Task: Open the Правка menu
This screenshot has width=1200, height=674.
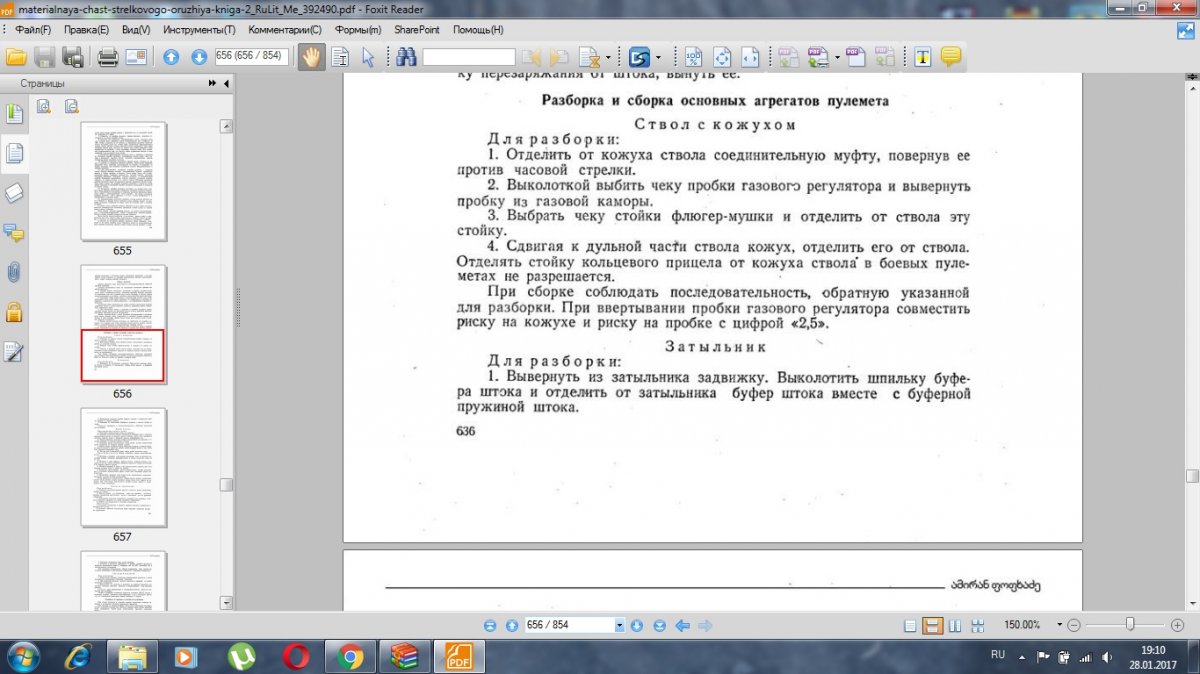Action: tap(87, 30)
